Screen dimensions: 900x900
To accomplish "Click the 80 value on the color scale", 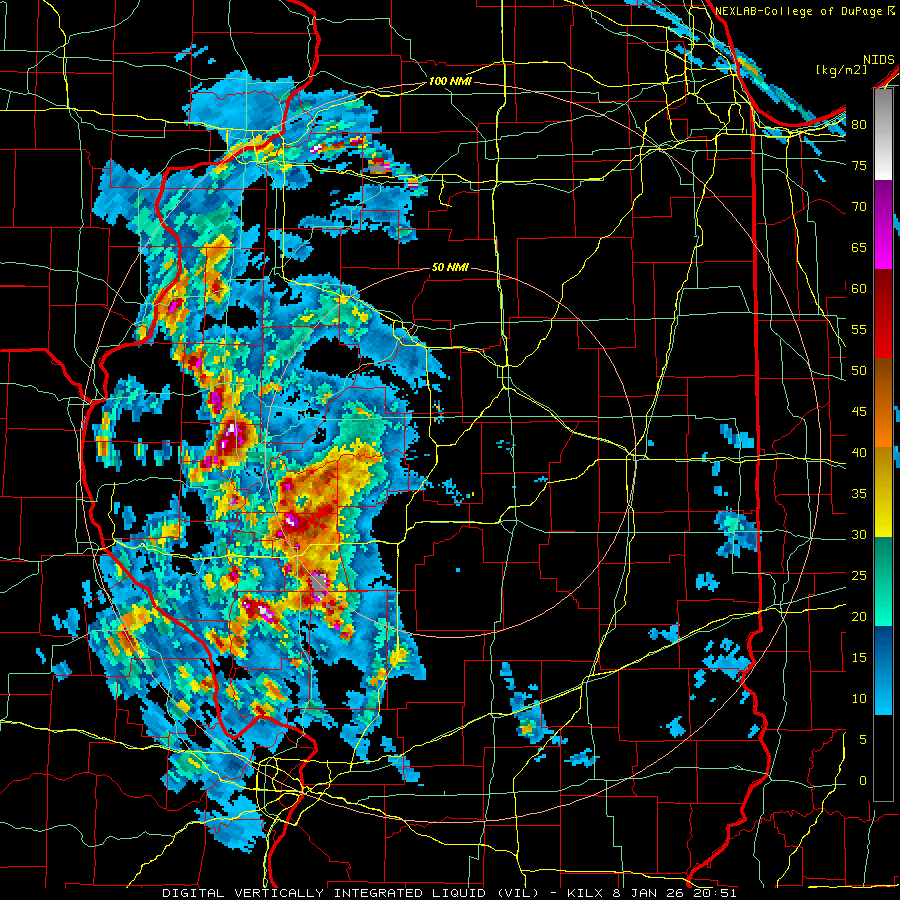I will coord(859,125).
